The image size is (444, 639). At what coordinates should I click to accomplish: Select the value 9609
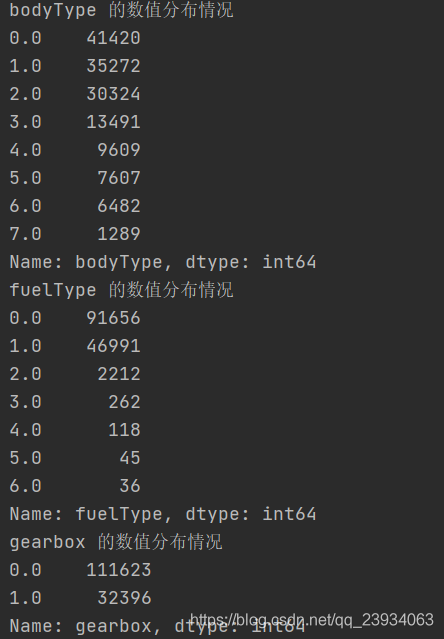pyautogui.click(x=119, y=150)
